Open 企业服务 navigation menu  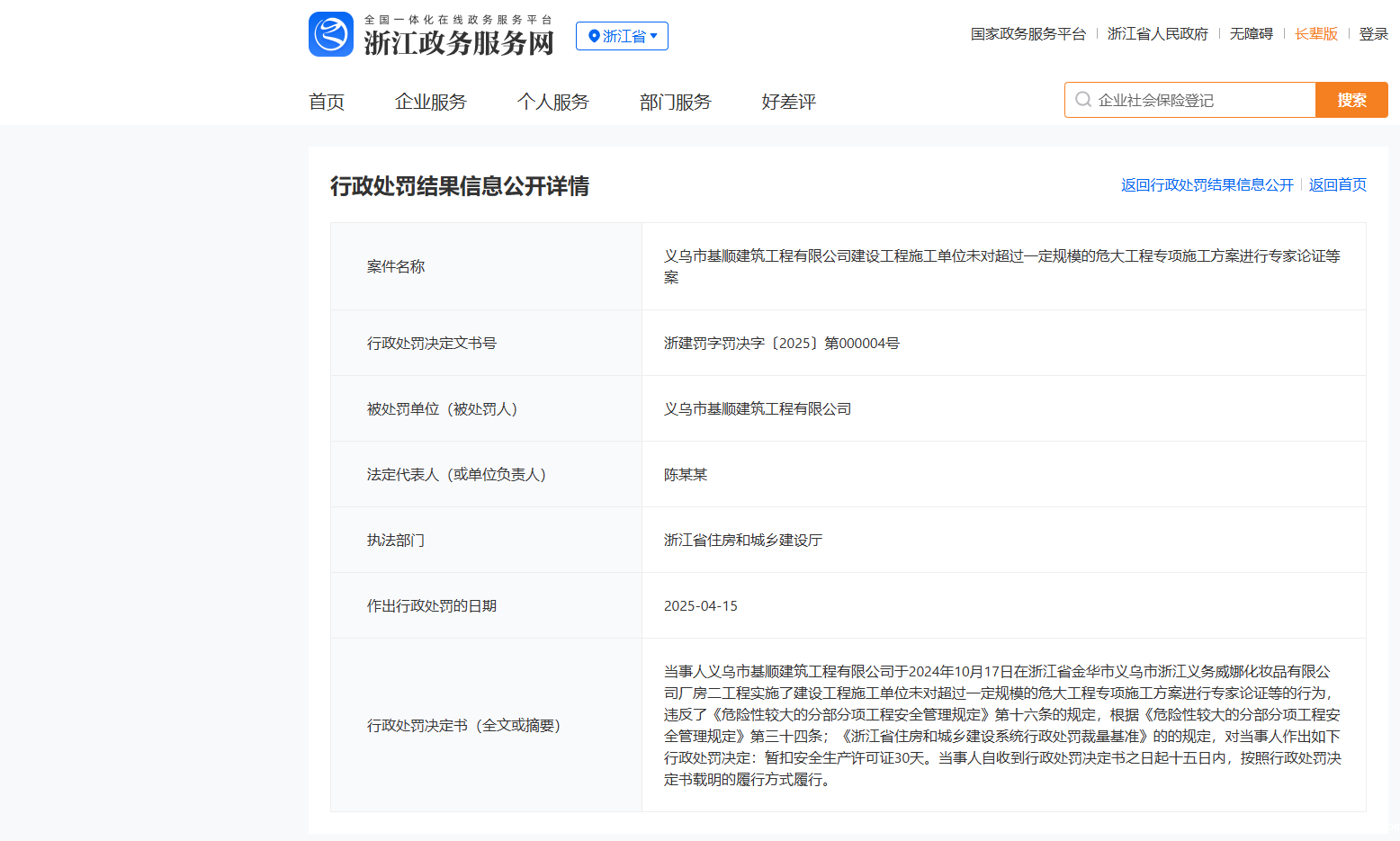(431, 102)
